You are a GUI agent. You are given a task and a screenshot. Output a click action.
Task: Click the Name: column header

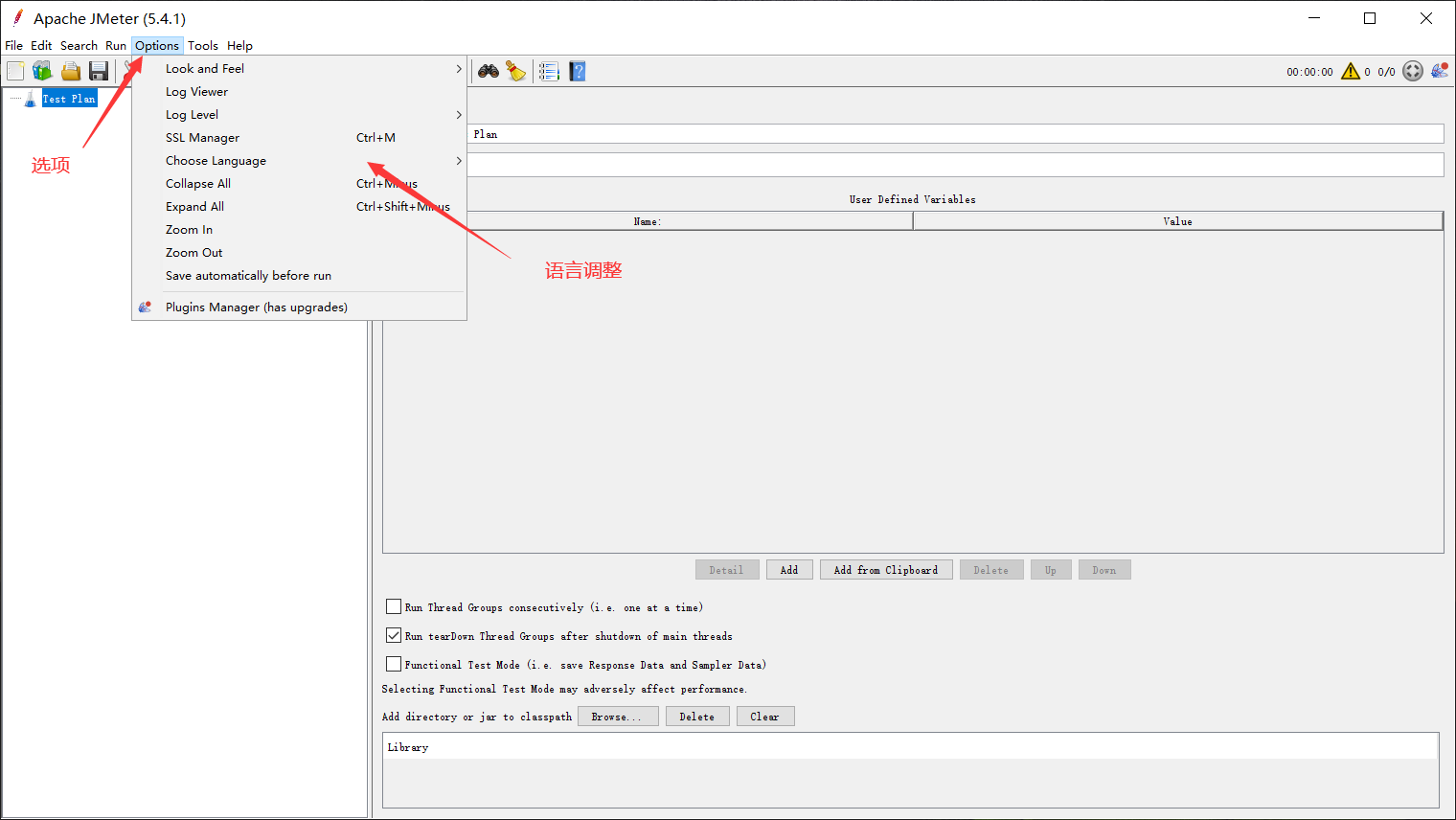[648, 221]
